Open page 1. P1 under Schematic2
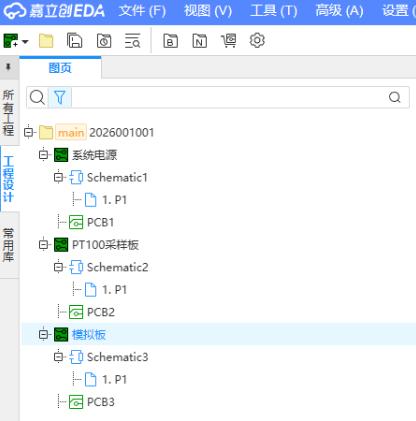This screenshot has width=416, height=421. click(x=115, y=290)
